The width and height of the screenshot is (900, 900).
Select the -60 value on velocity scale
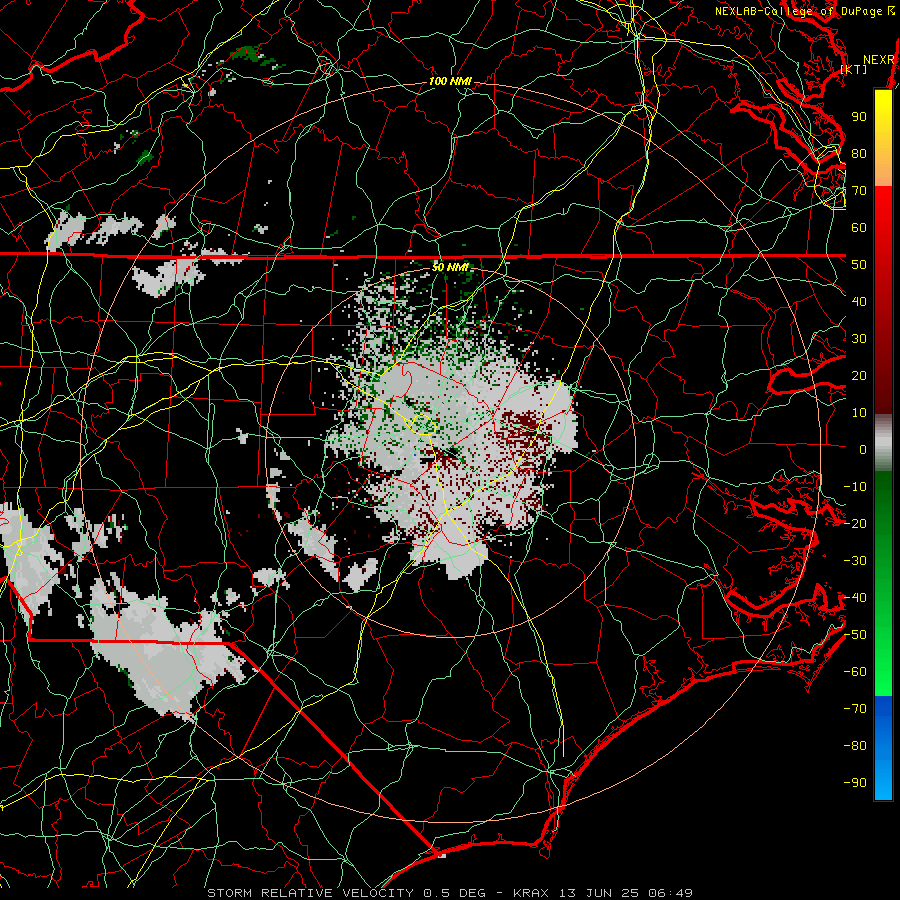click(855, 672)
